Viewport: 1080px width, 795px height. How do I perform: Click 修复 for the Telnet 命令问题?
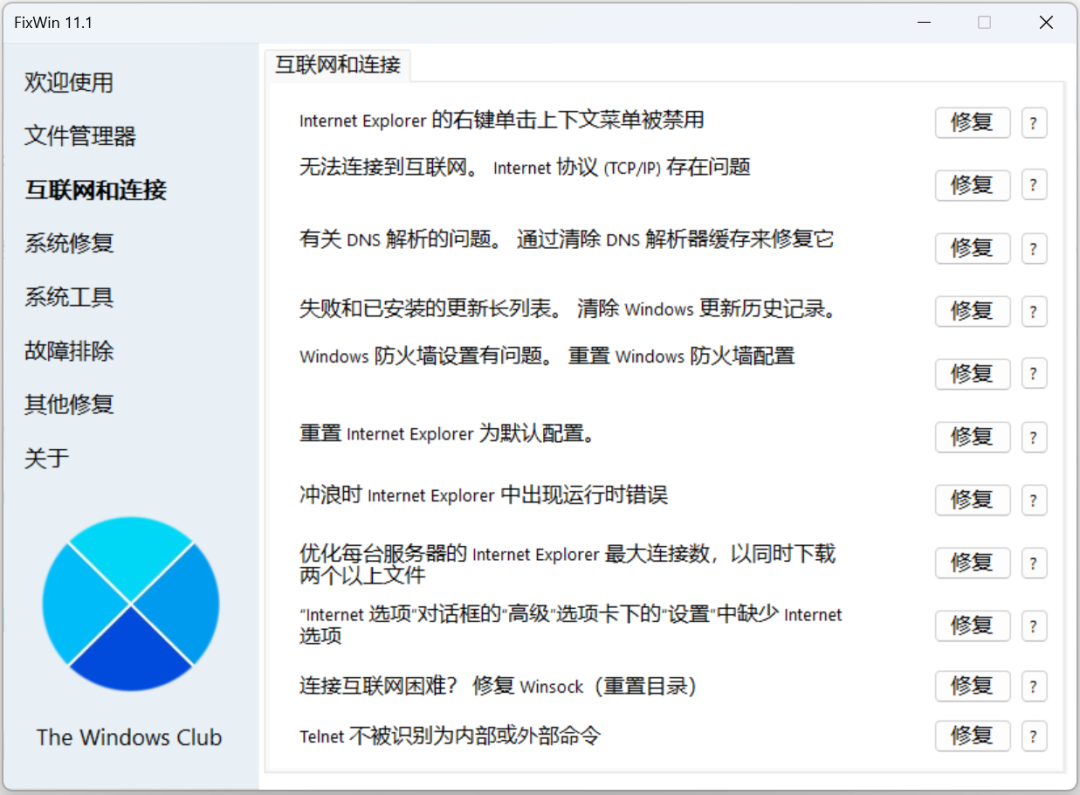click(972, 736)
